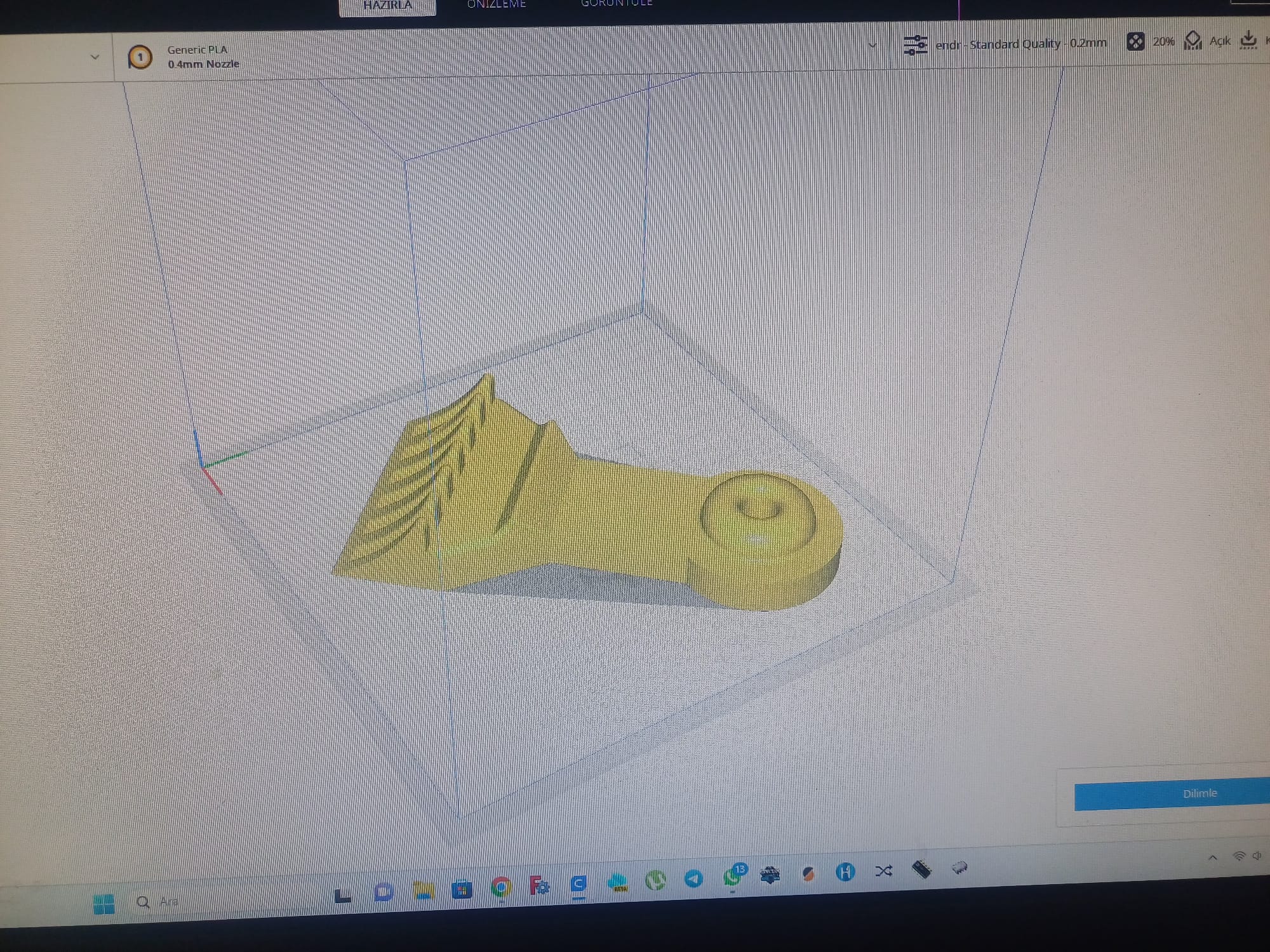The height and width of the screenshot is (952, 1270).
Task: Click the support 'Açık' icon
Action: (x=1193, y=40)
